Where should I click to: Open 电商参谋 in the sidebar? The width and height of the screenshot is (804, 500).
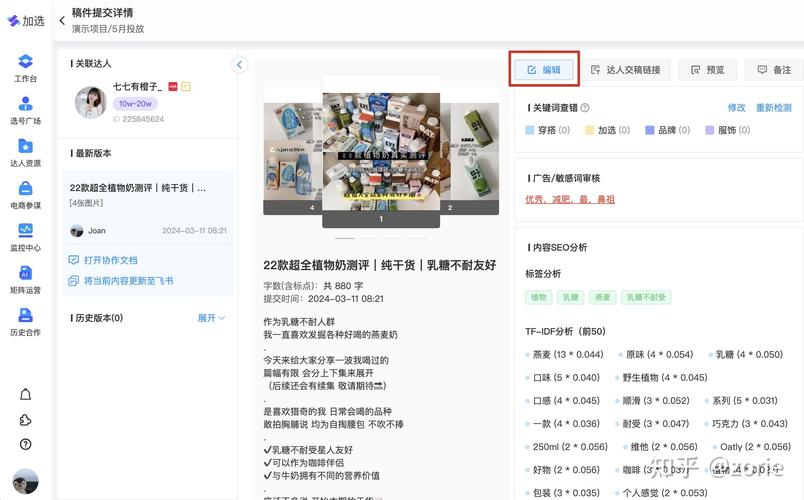coord(25,195)
